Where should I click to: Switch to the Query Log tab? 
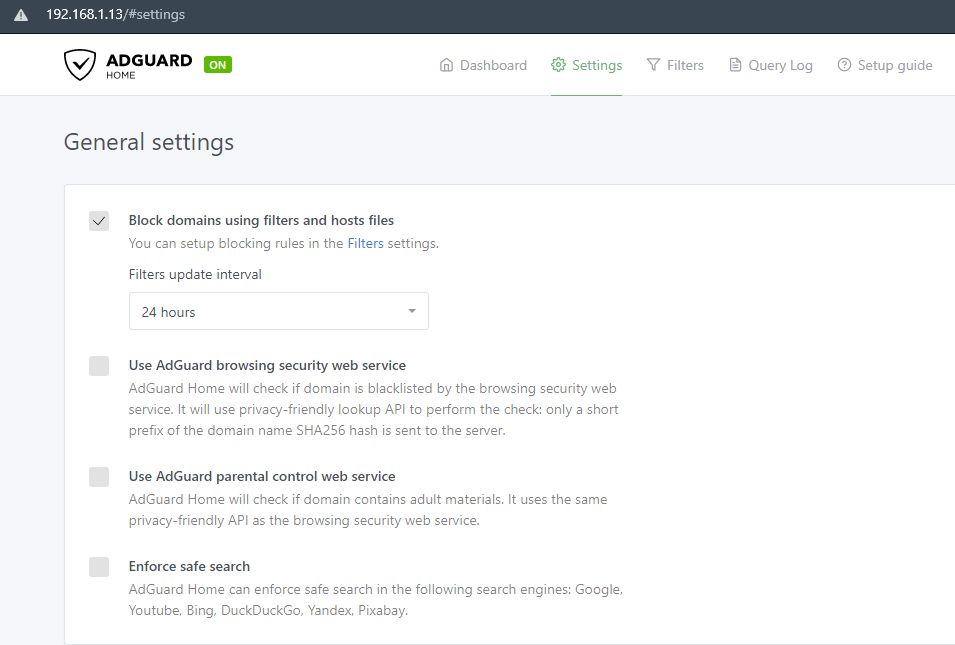(x=770, y=65)
